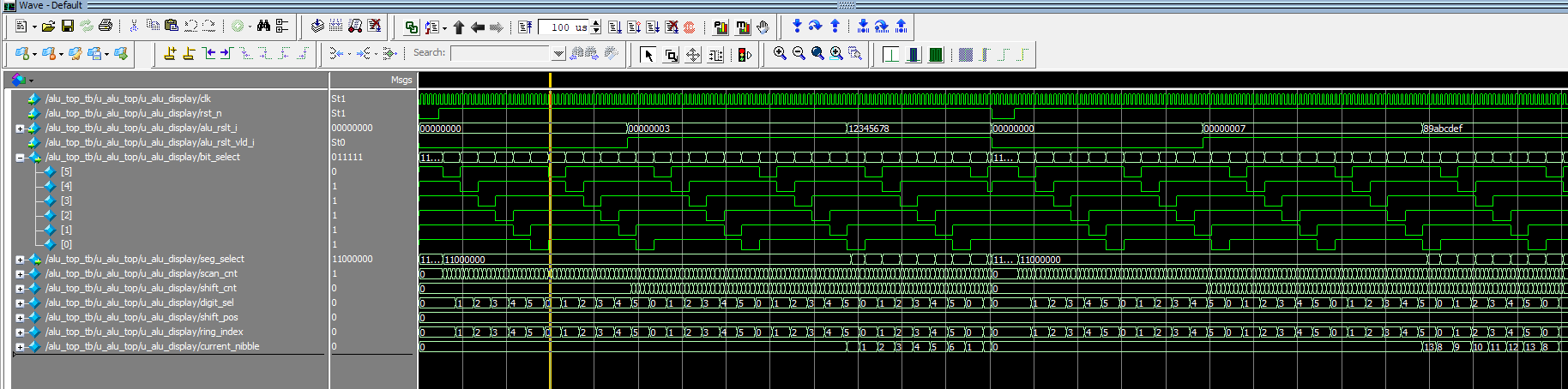Click the hand Show Language Templates icon
Screen dimensions: 1568x389
click(763, 27)
